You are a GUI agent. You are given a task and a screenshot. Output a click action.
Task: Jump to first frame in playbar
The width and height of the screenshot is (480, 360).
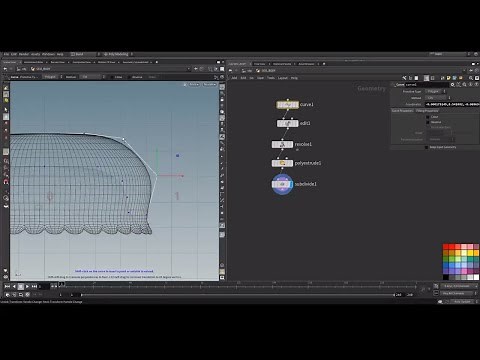[x=7, y=286]
